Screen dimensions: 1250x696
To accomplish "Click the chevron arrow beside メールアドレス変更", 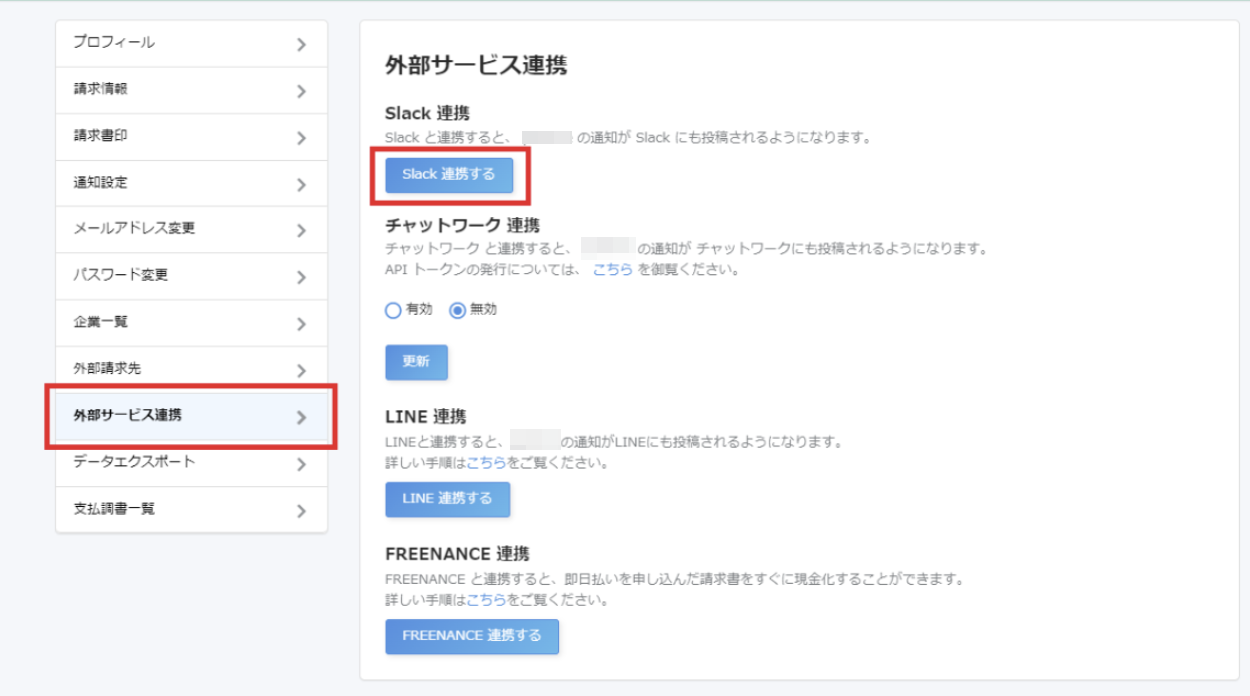I will pyautogui.click(x=301, y=231).
